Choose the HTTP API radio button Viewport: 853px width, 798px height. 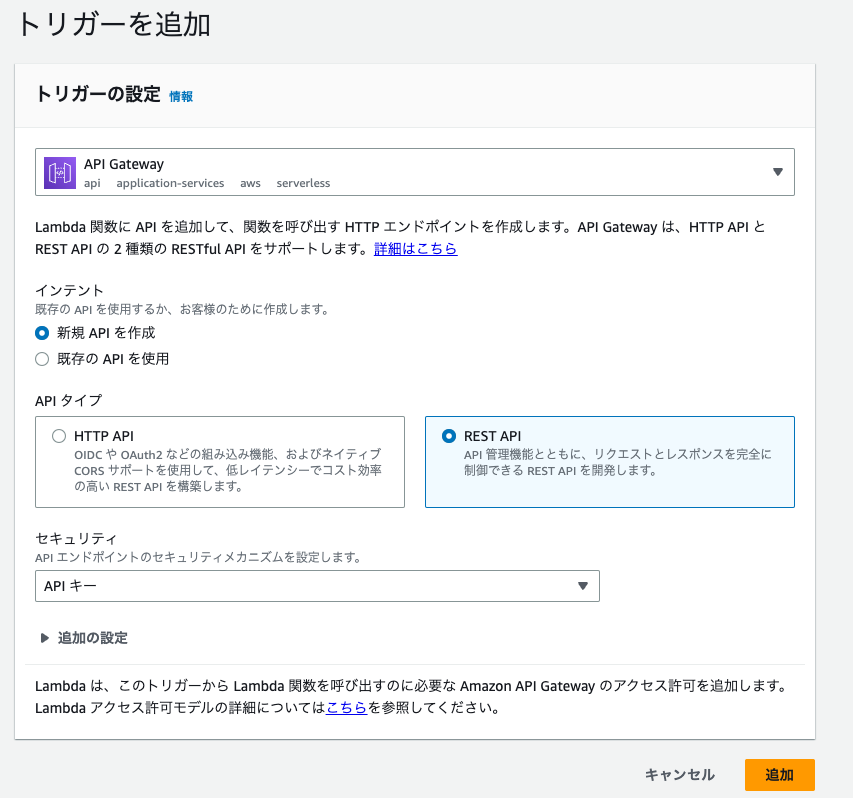click(x=59, y=436)
